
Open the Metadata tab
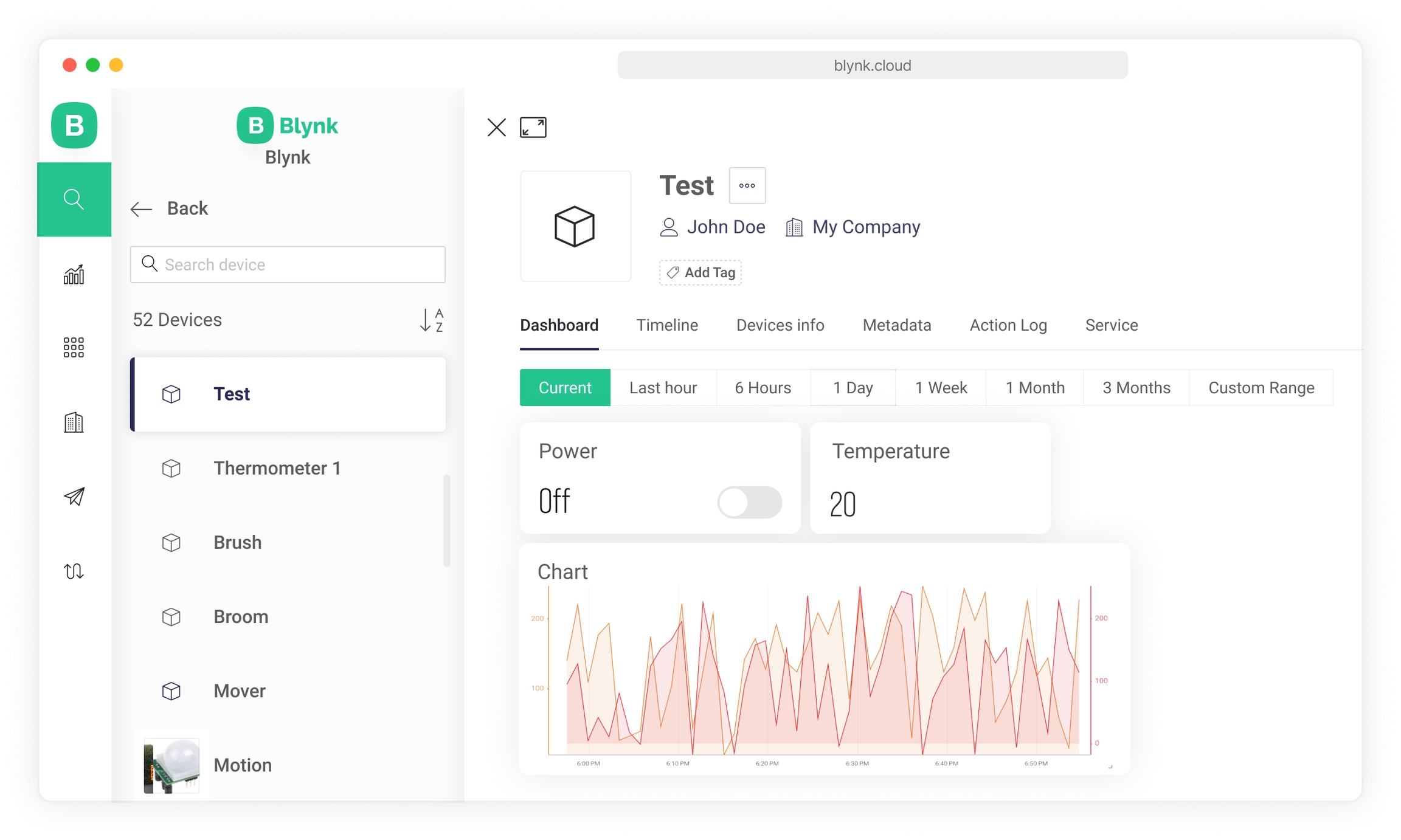click(896, 325)
